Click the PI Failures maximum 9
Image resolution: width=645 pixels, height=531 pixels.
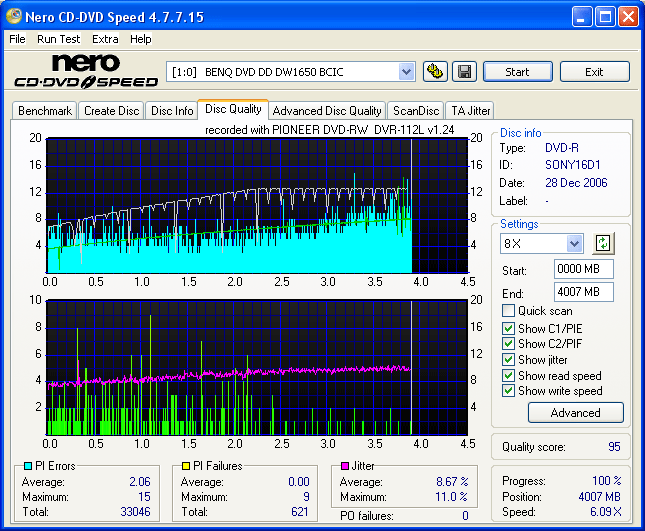coord(306,497)
